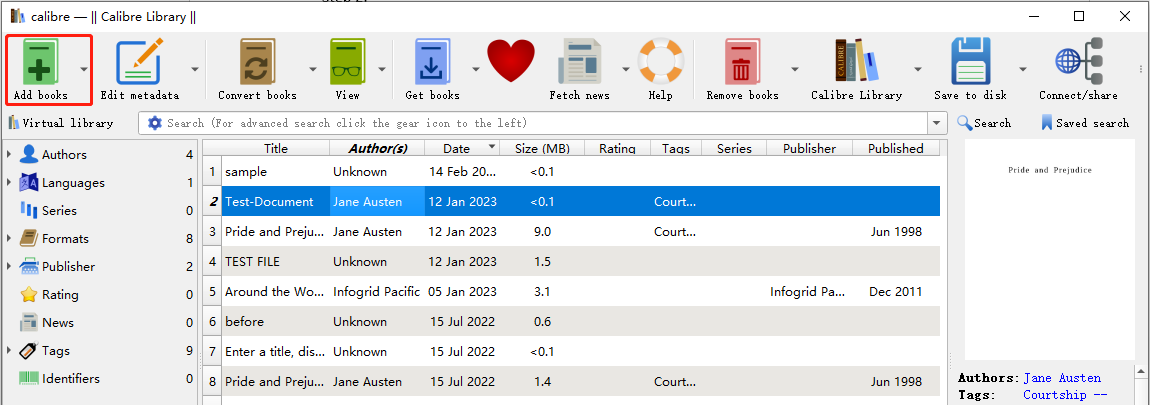Screen dimensions: 1150x405
Task: Select the Enter a title, dis... book
Action: point(274,352)
